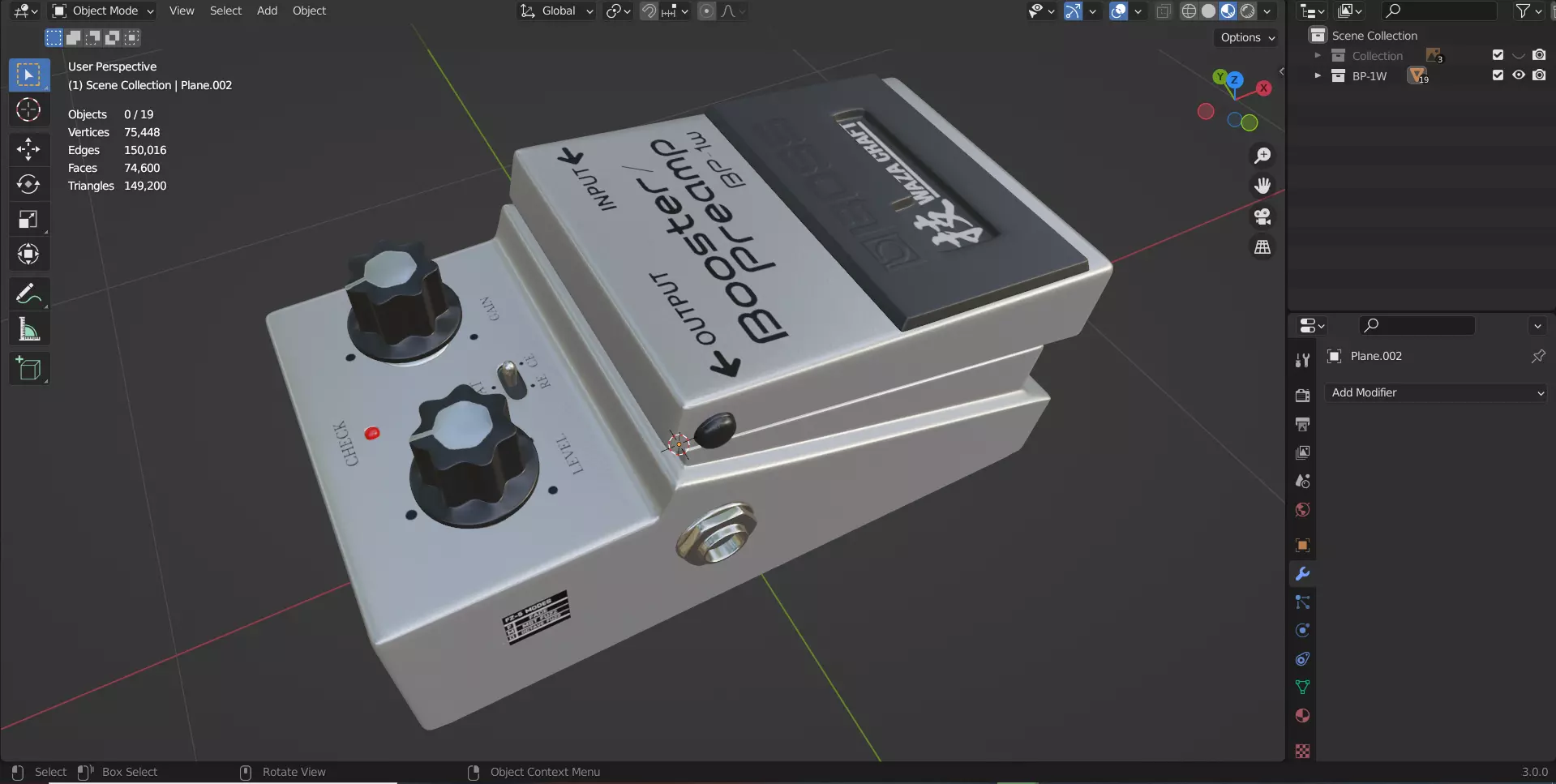Disable rendering for Collection camera icon
The height and width of the screenshot is (784, 1556).
(x=1539, y=55)
